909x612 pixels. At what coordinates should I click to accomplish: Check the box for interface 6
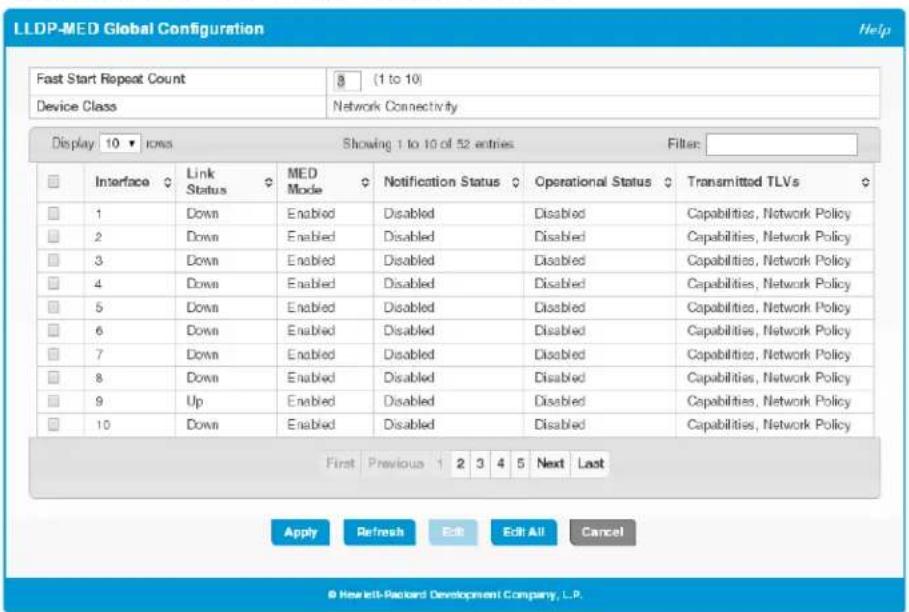click(53, 330)
